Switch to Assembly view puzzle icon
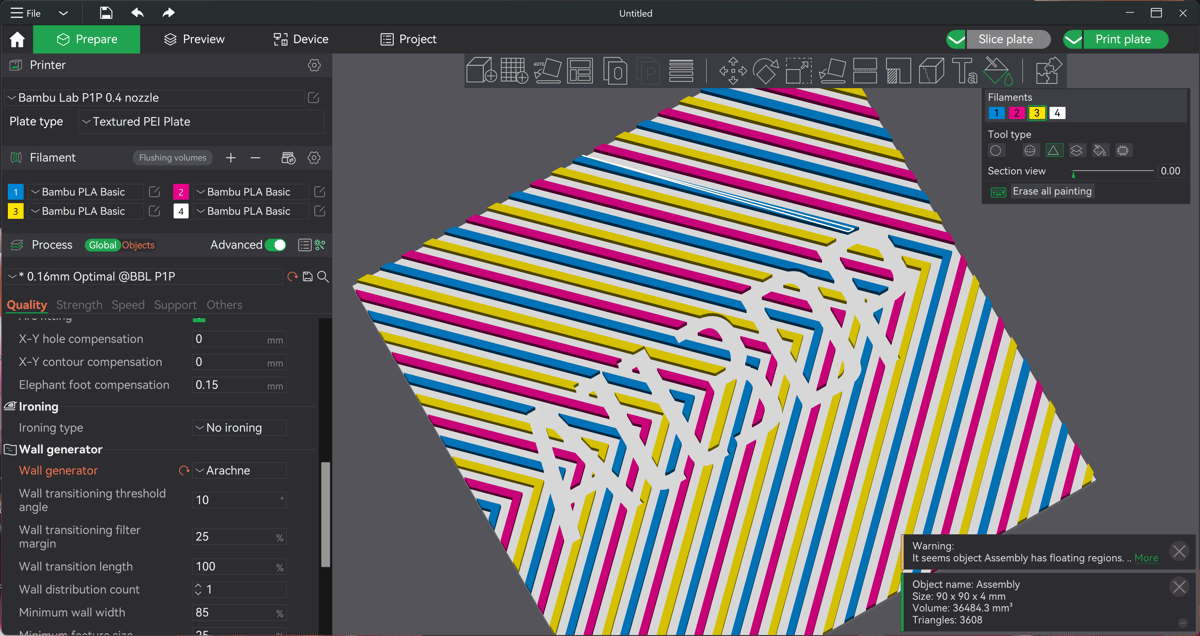Screen dimensions: 1200x636 click(x=1048, y=71)
